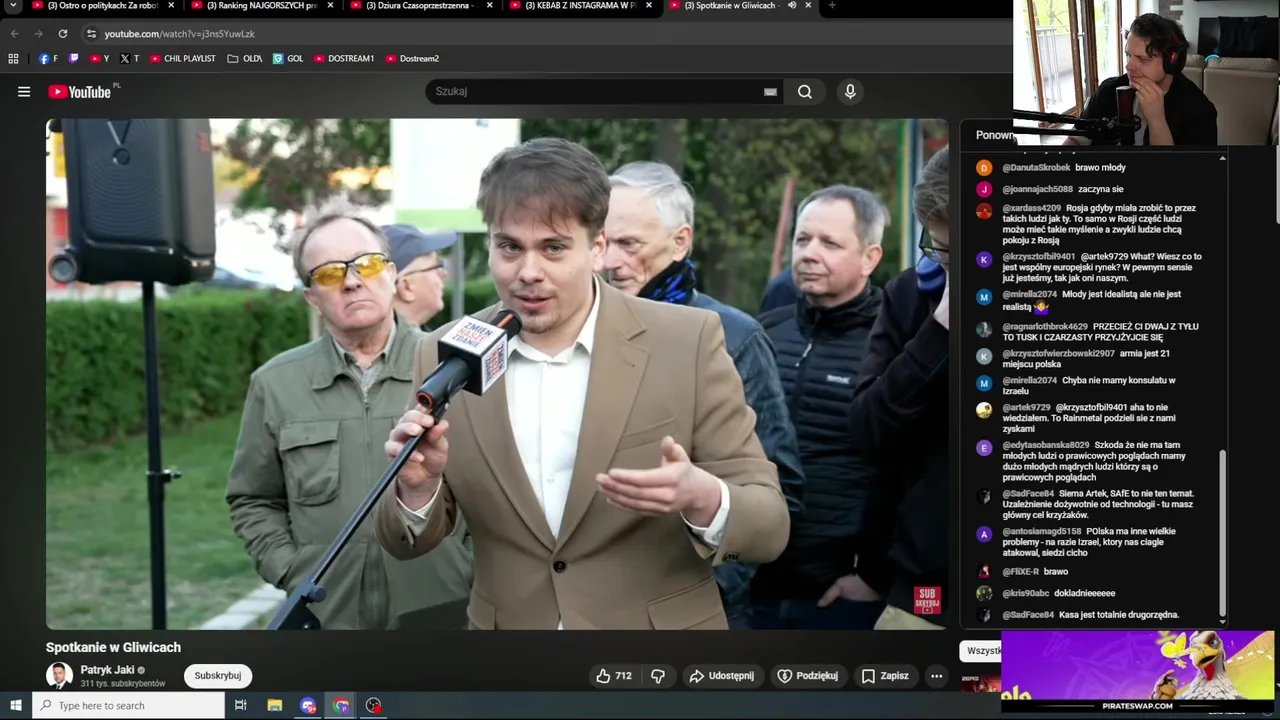Image resolution: width=1280 pixels, height=720 pixels.
Task: Expand the tab search dropdown arrow
Action: tap(13, 6)
